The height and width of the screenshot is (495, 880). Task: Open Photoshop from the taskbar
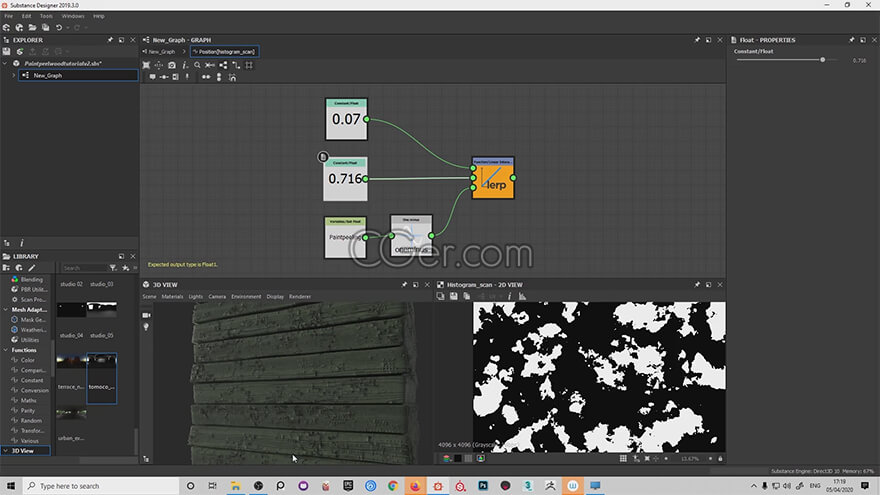pyautogui.click(x=483, y=486)
